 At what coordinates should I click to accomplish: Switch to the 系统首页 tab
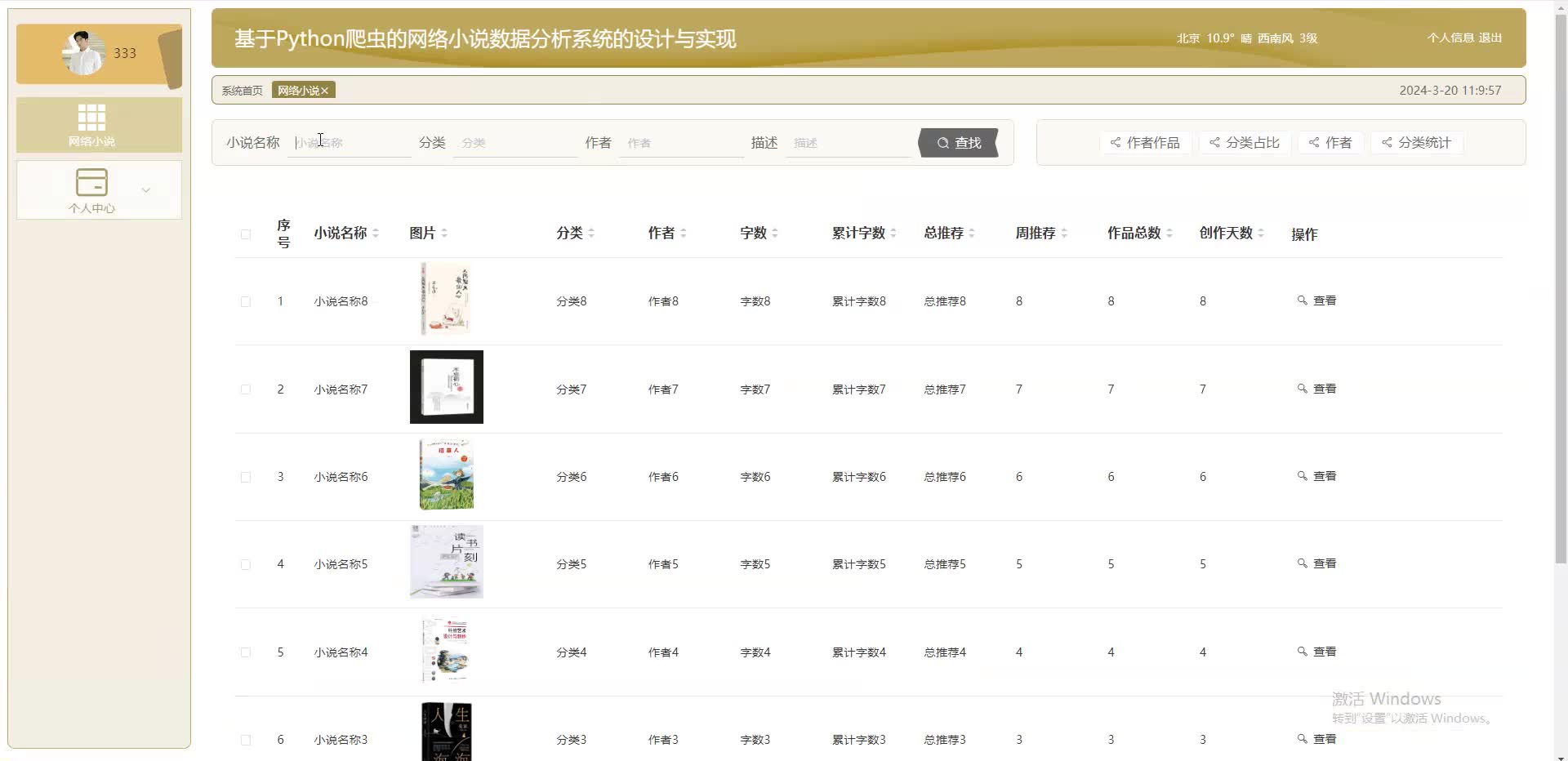click(242, 90)
